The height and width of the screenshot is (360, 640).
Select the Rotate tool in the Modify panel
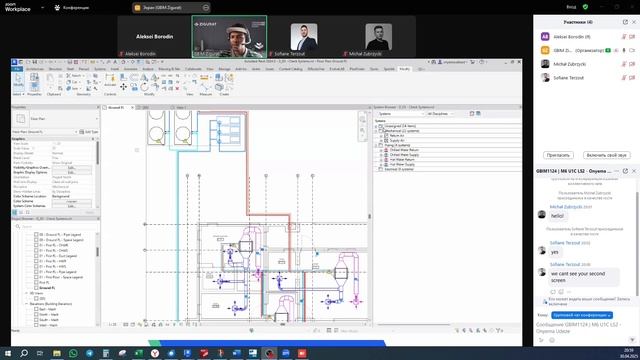tap(144, 87)
